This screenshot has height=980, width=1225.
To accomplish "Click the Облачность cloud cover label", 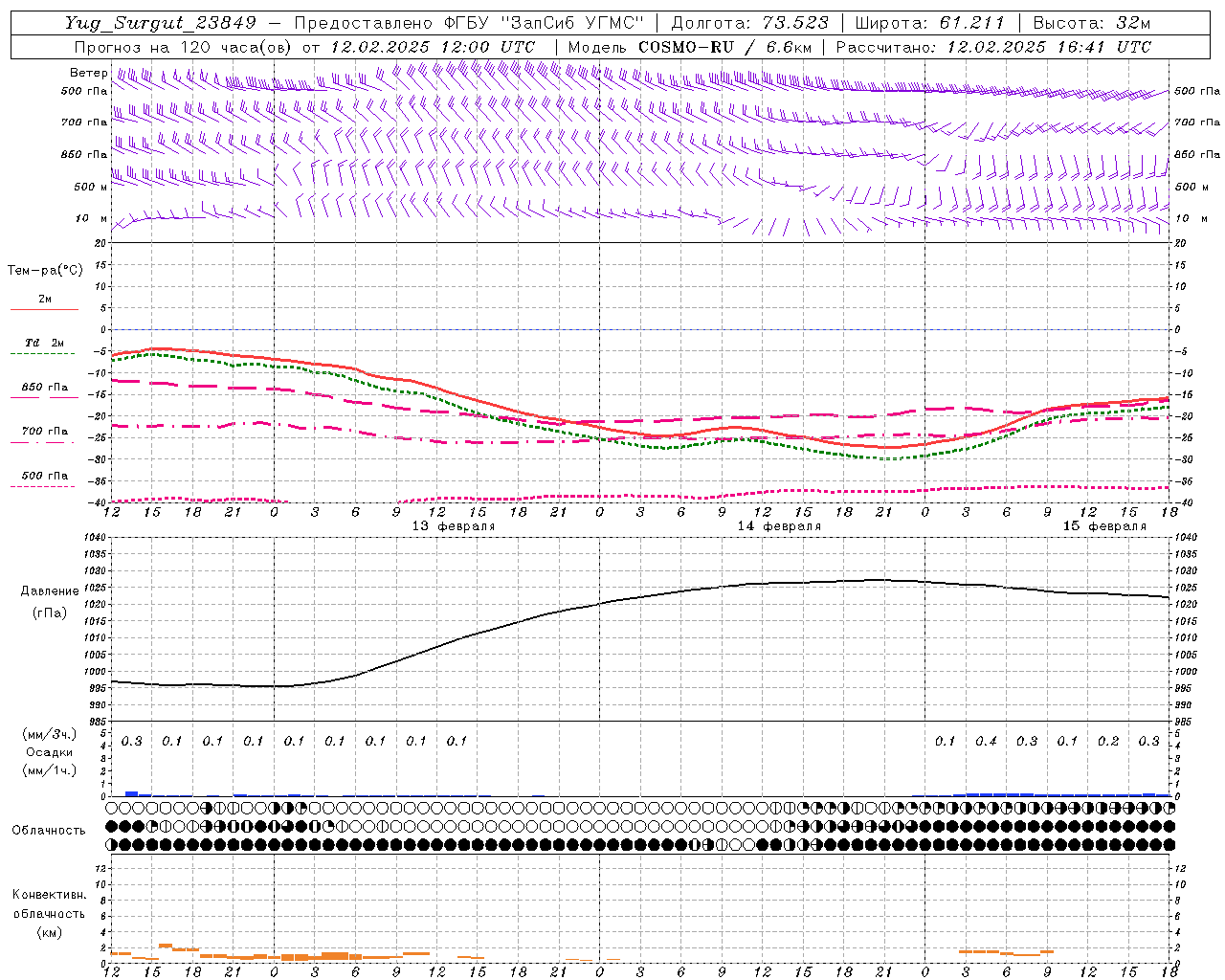I will (49, 830).
